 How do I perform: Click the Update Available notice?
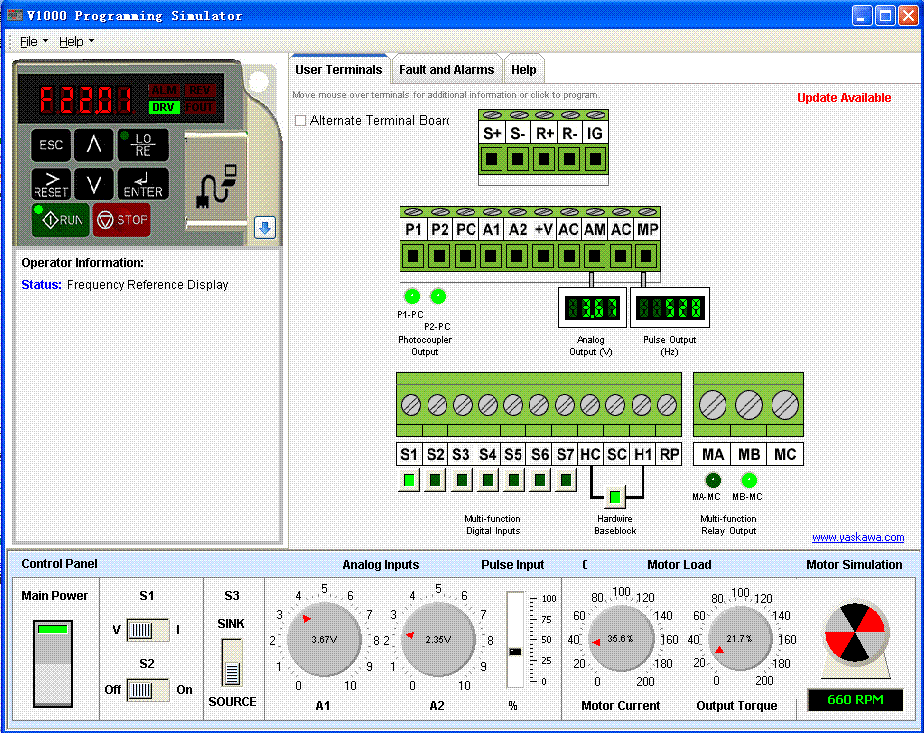coord(844,98)
